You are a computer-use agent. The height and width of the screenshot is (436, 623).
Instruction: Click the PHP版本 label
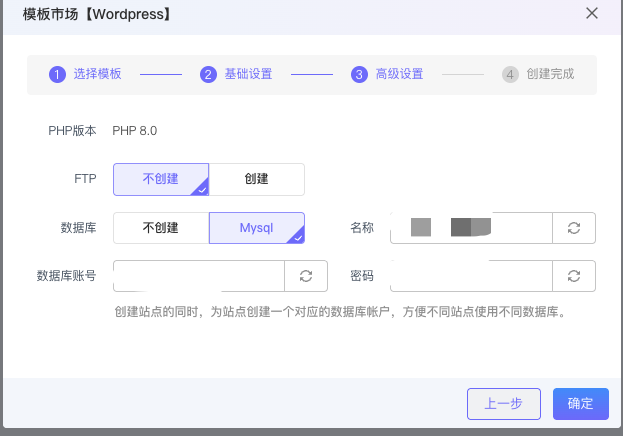point(72,131)
